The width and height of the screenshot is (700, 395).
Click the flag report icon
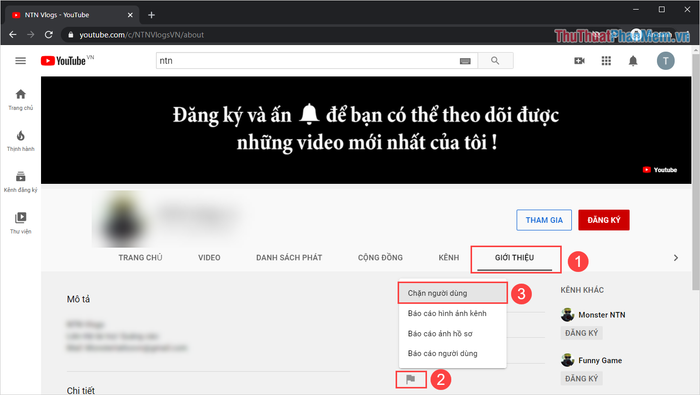coord(411,379)
